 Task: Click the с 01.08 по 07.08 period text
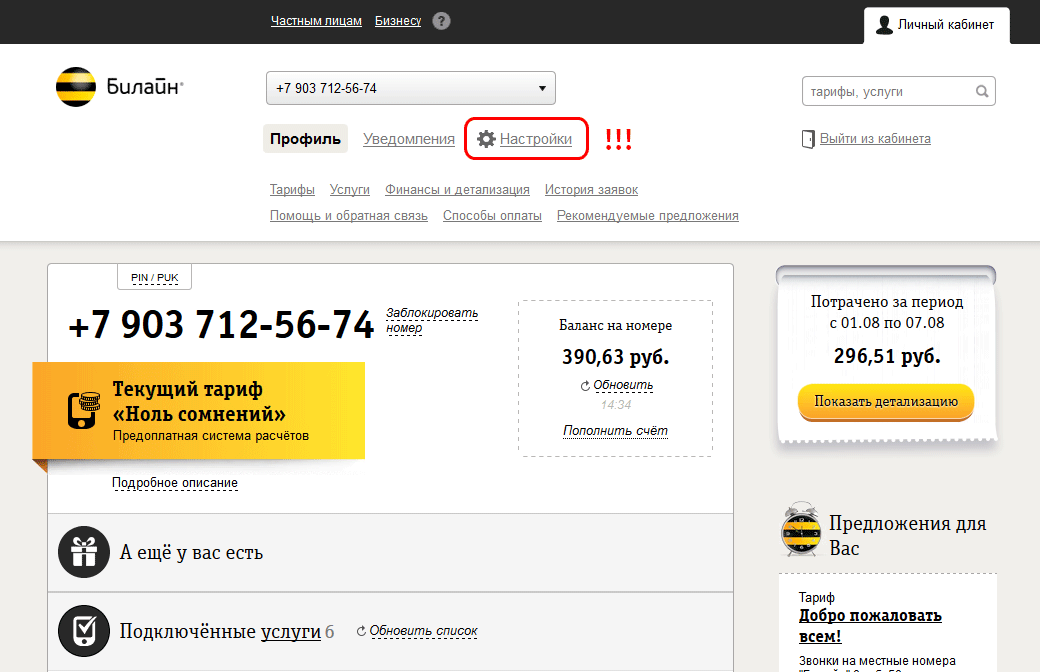point(887,323)
